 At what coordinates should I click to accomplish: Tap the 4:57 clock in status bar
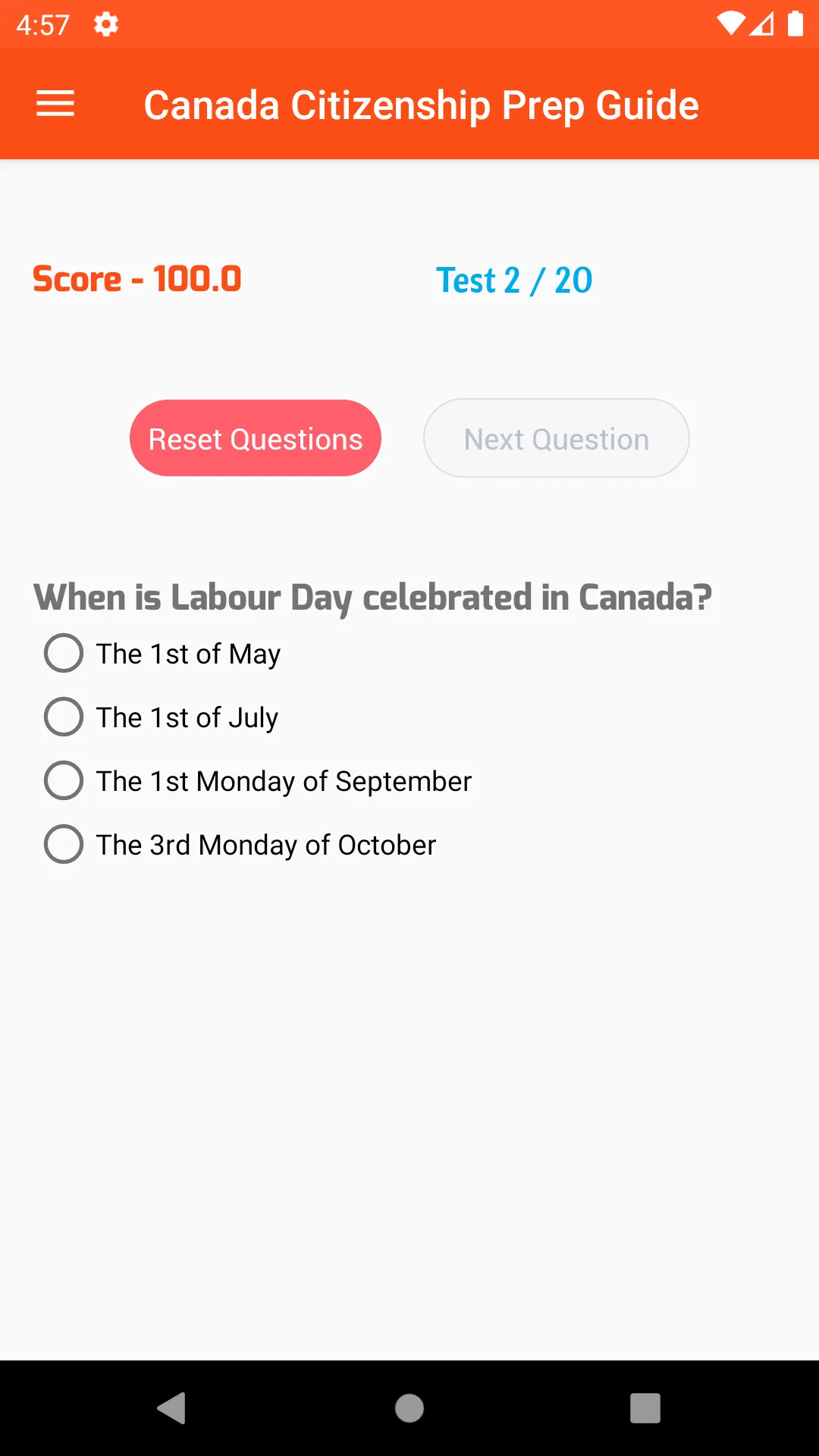(x=42, y=25)
